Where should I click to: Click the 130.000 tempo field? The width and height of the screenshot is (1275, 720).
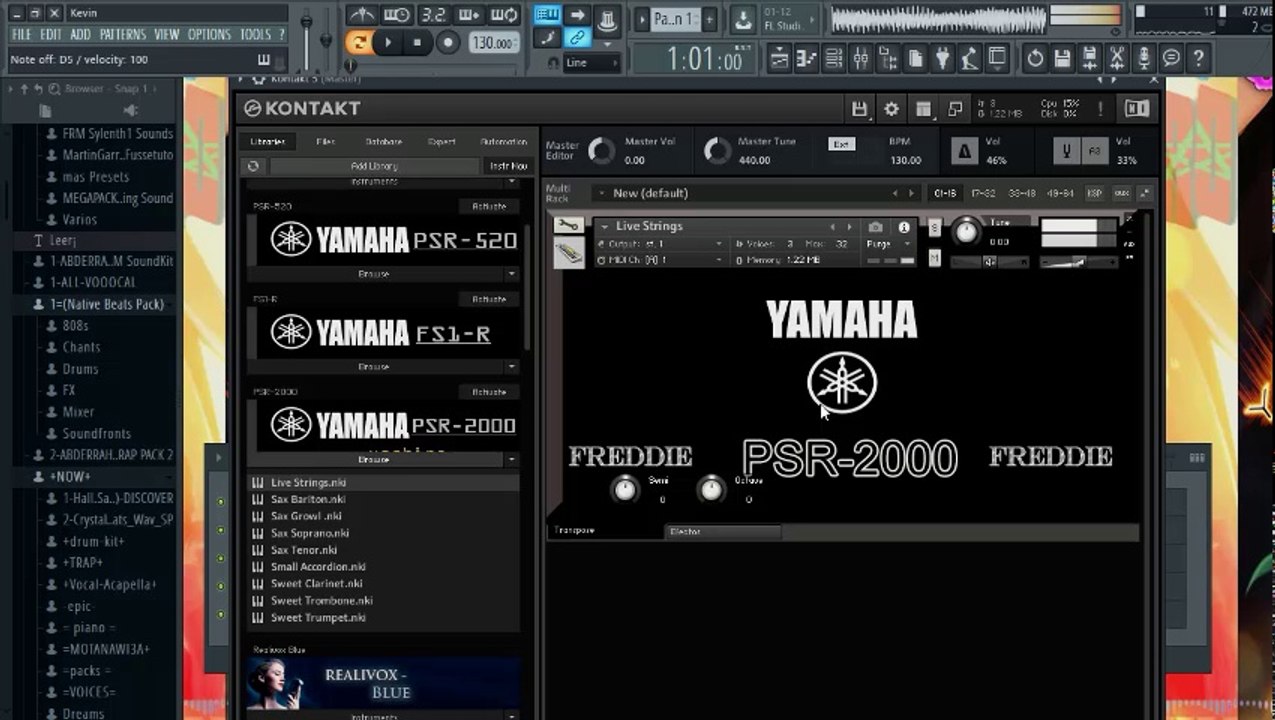tap(494, 43)
